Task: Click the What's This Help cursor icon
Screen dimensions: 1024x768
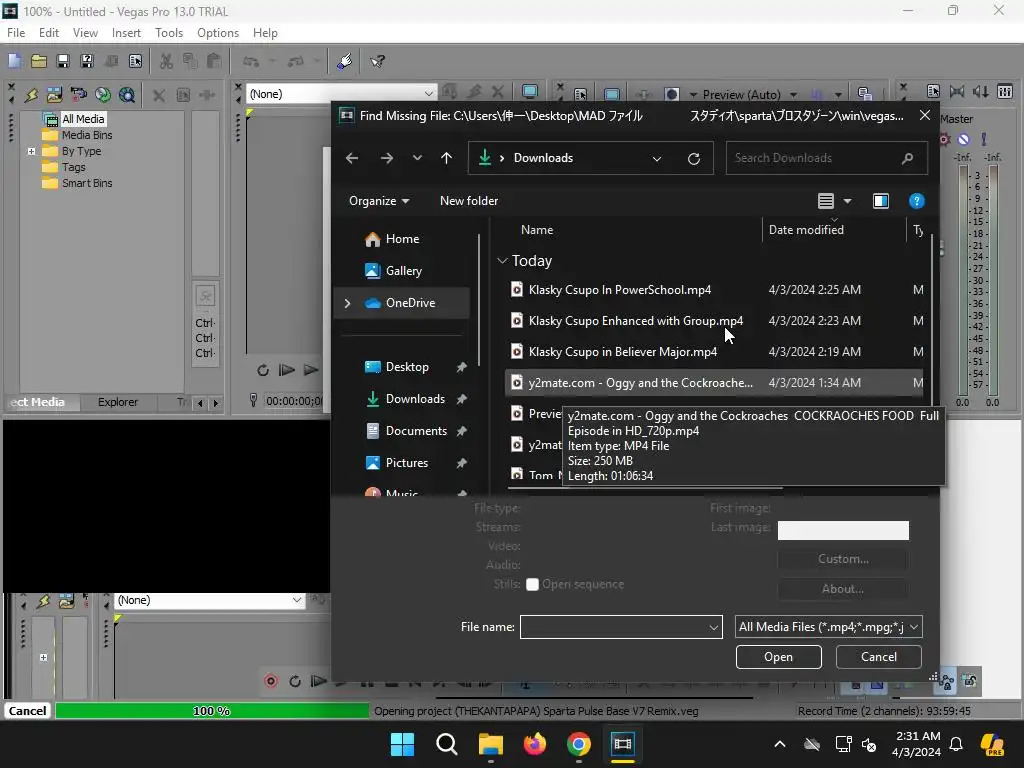Action: click(x=377, y=61)
